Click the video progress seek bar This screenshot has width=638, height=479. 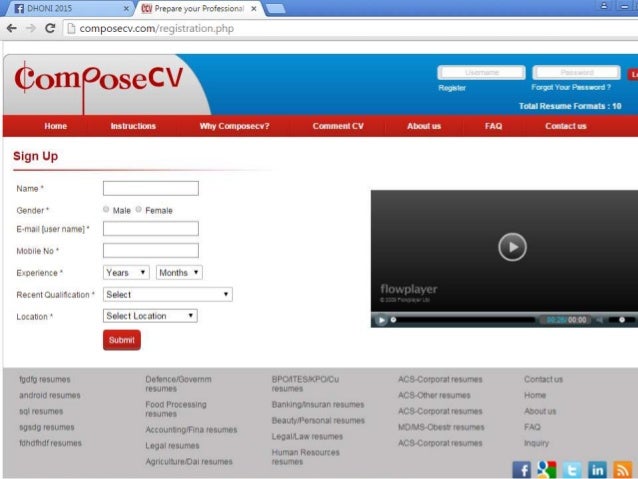463,320
